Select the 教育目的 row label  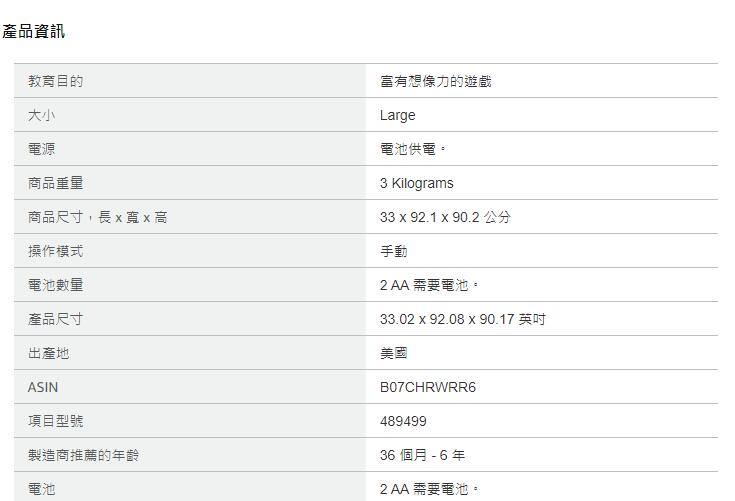pyautogui.click(x=56, y=81)
